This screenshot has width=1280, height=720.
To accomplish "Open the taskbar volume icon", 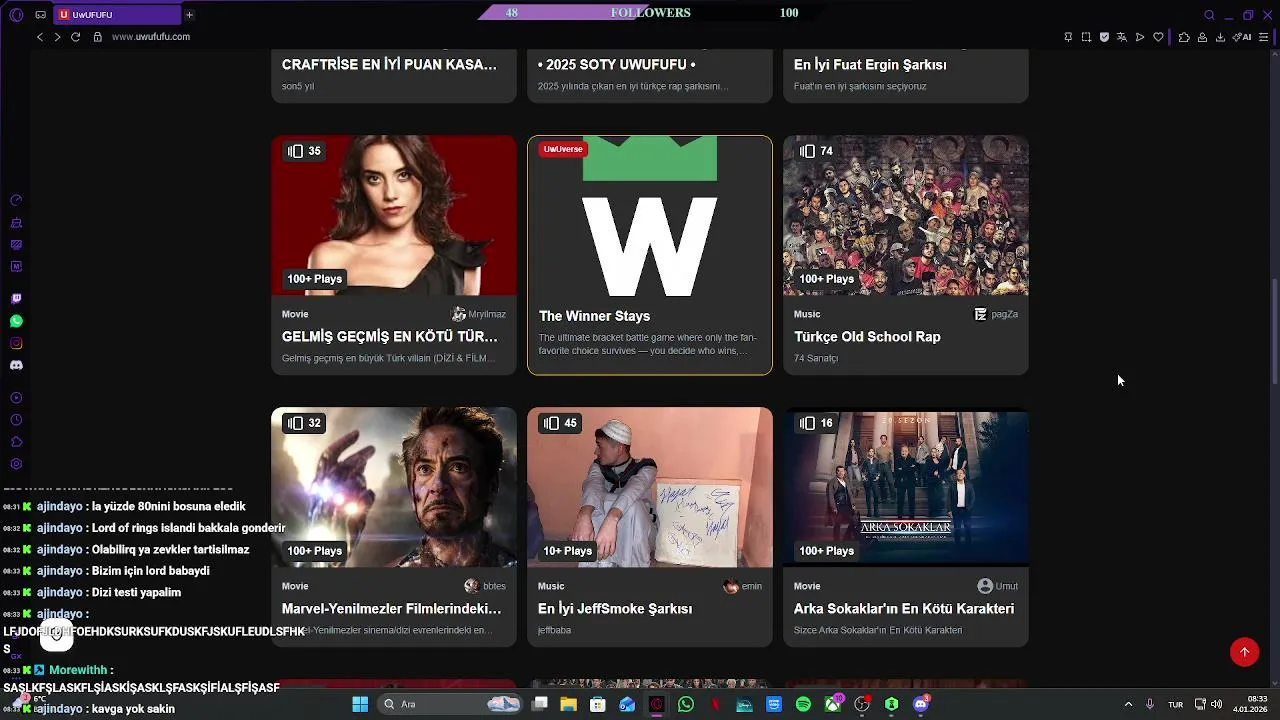I will [1217, 704].
